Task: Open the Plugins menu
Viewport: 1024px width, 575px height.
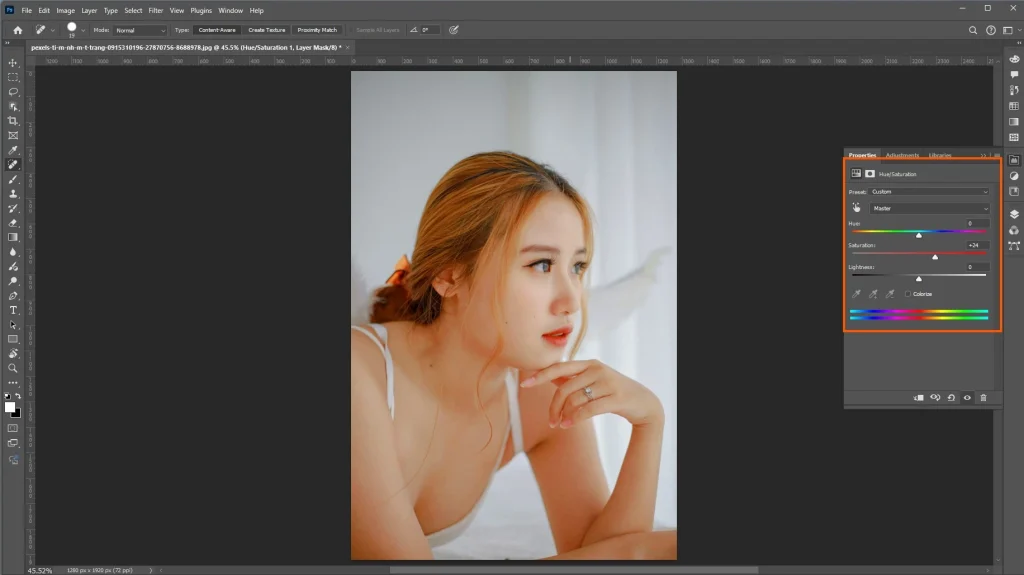Action: point(201,10)
